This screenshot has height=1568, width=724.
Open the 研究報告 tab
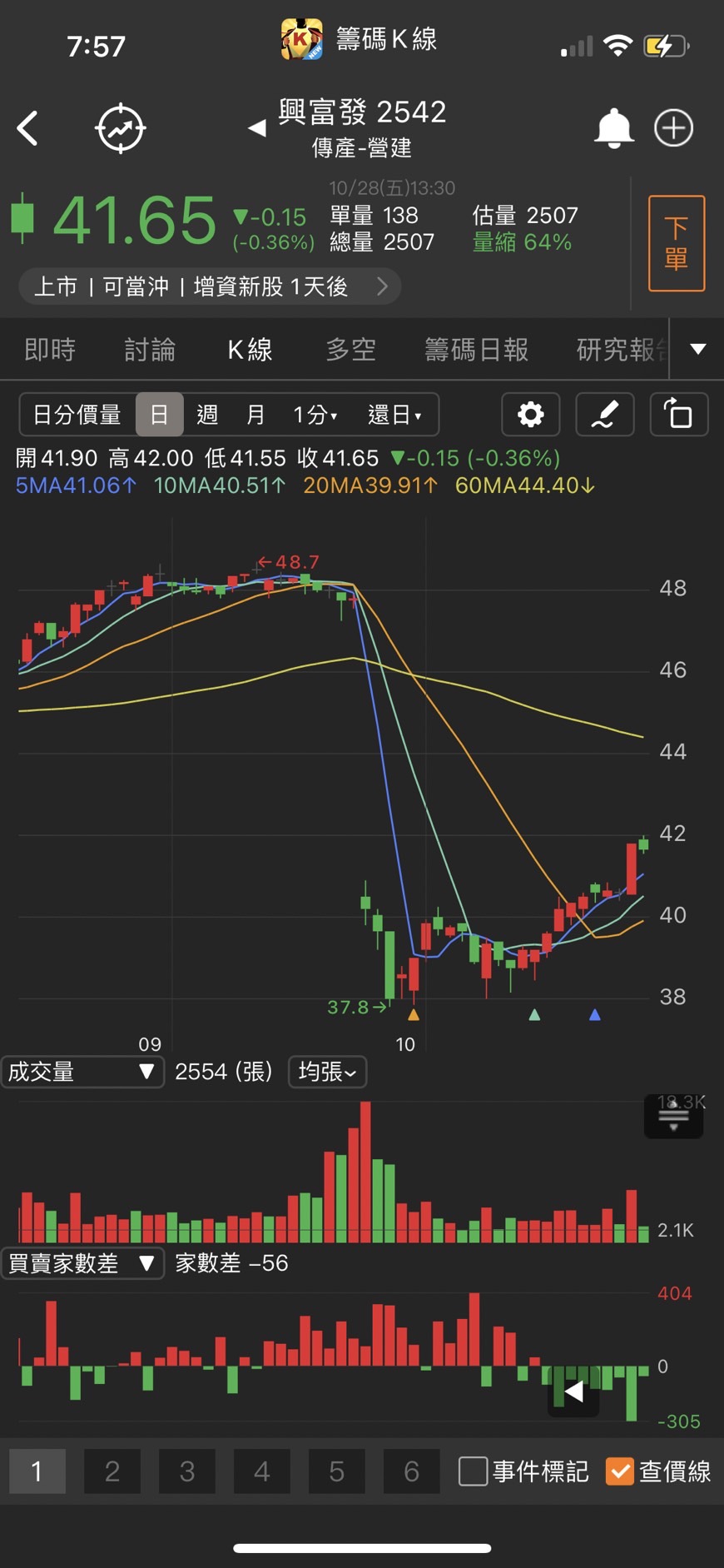pos(622,350)
